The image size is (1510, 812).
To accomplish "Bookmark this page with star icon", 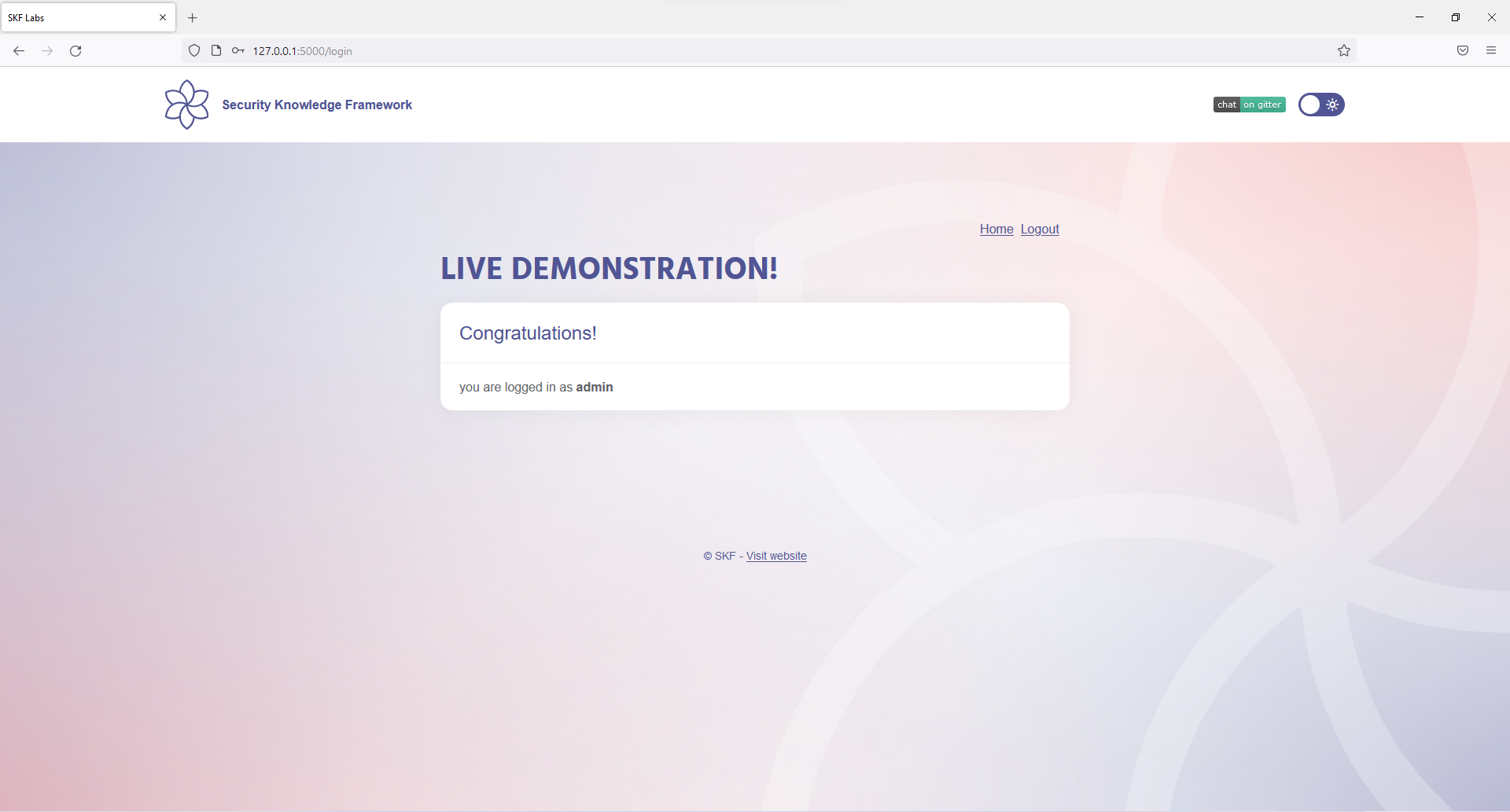I will [x=1344, y=51].
